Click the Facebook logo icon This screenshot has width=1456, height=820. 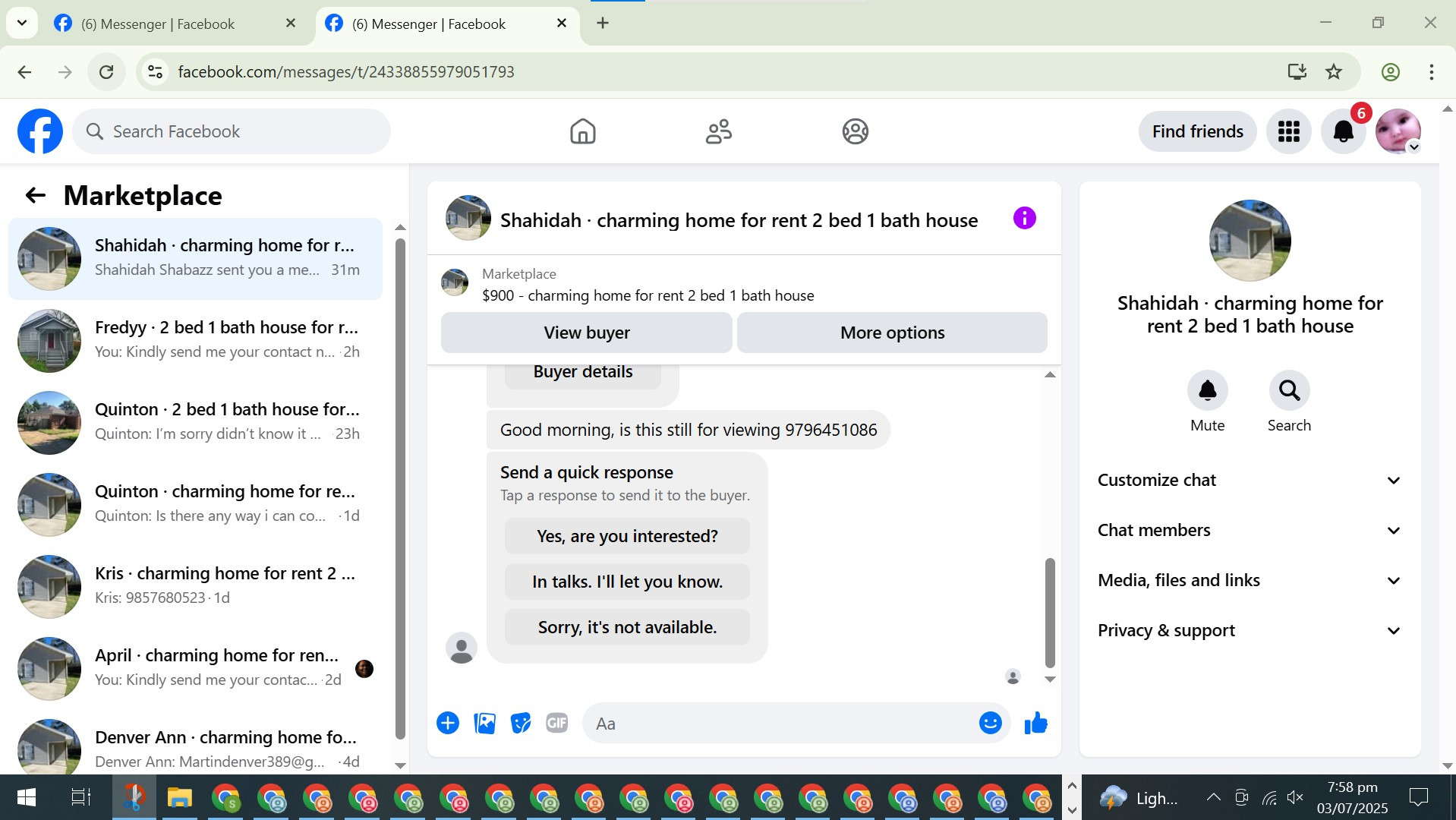(x=40, y=131)
